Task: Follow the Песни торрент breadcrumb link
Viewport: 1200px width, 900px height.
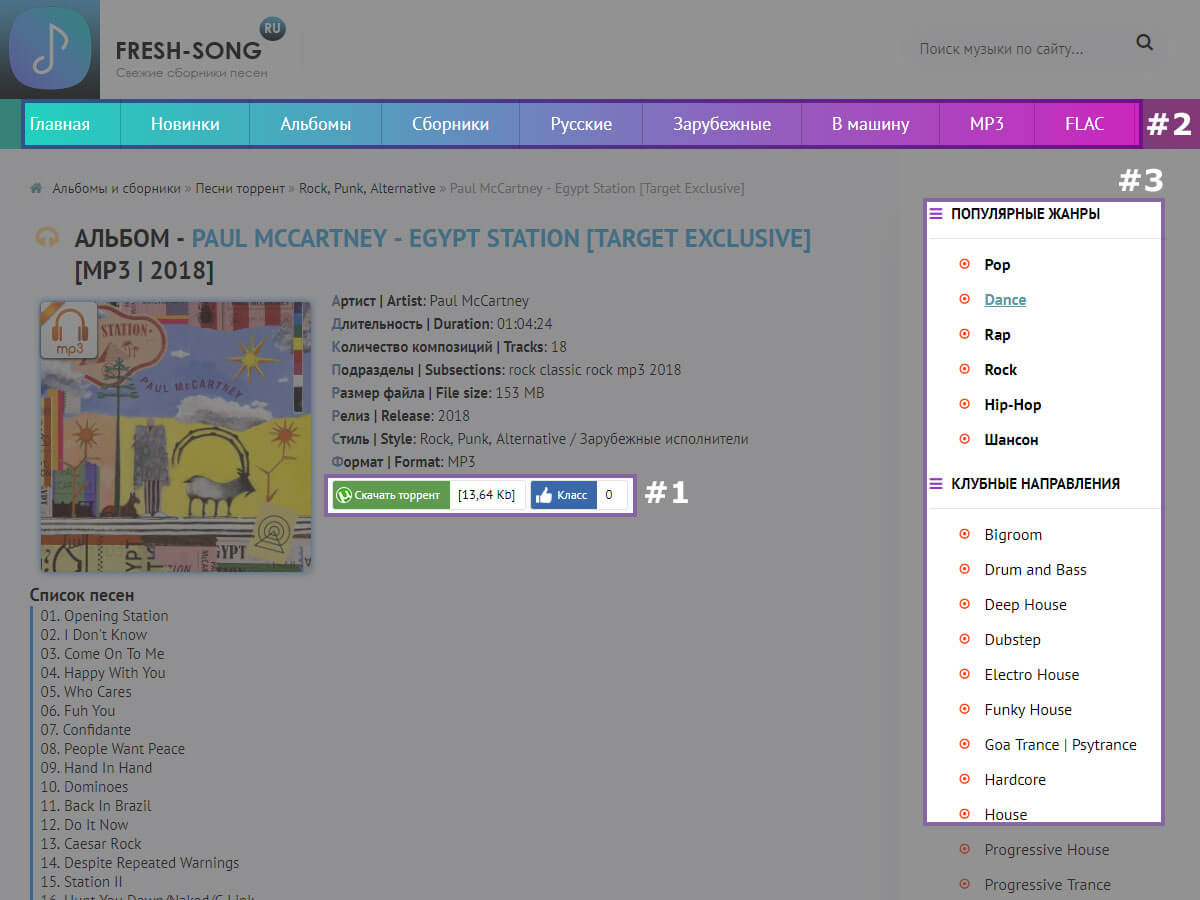Action: click(x=241, y=188)
